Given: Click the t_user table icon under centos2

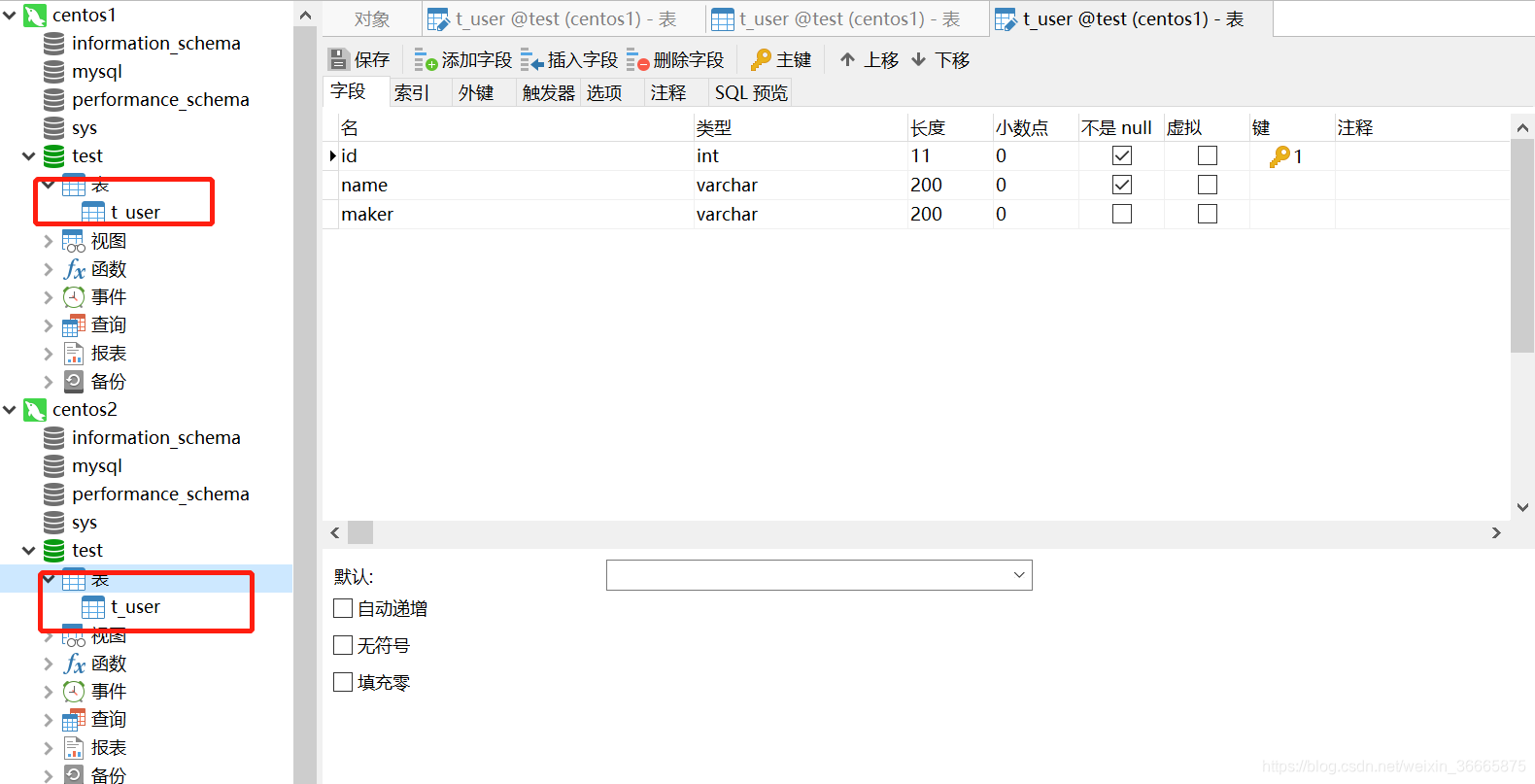Looking at the screenshot, I should tap(93, 606).
